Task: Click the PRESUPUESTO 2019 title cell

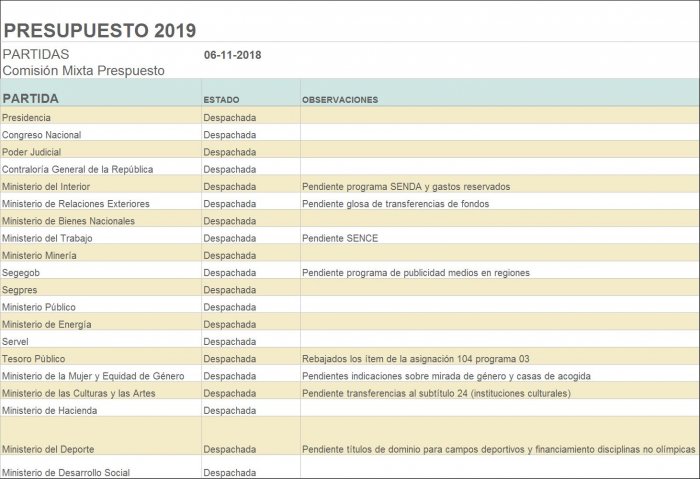Action: coord(99,30)
